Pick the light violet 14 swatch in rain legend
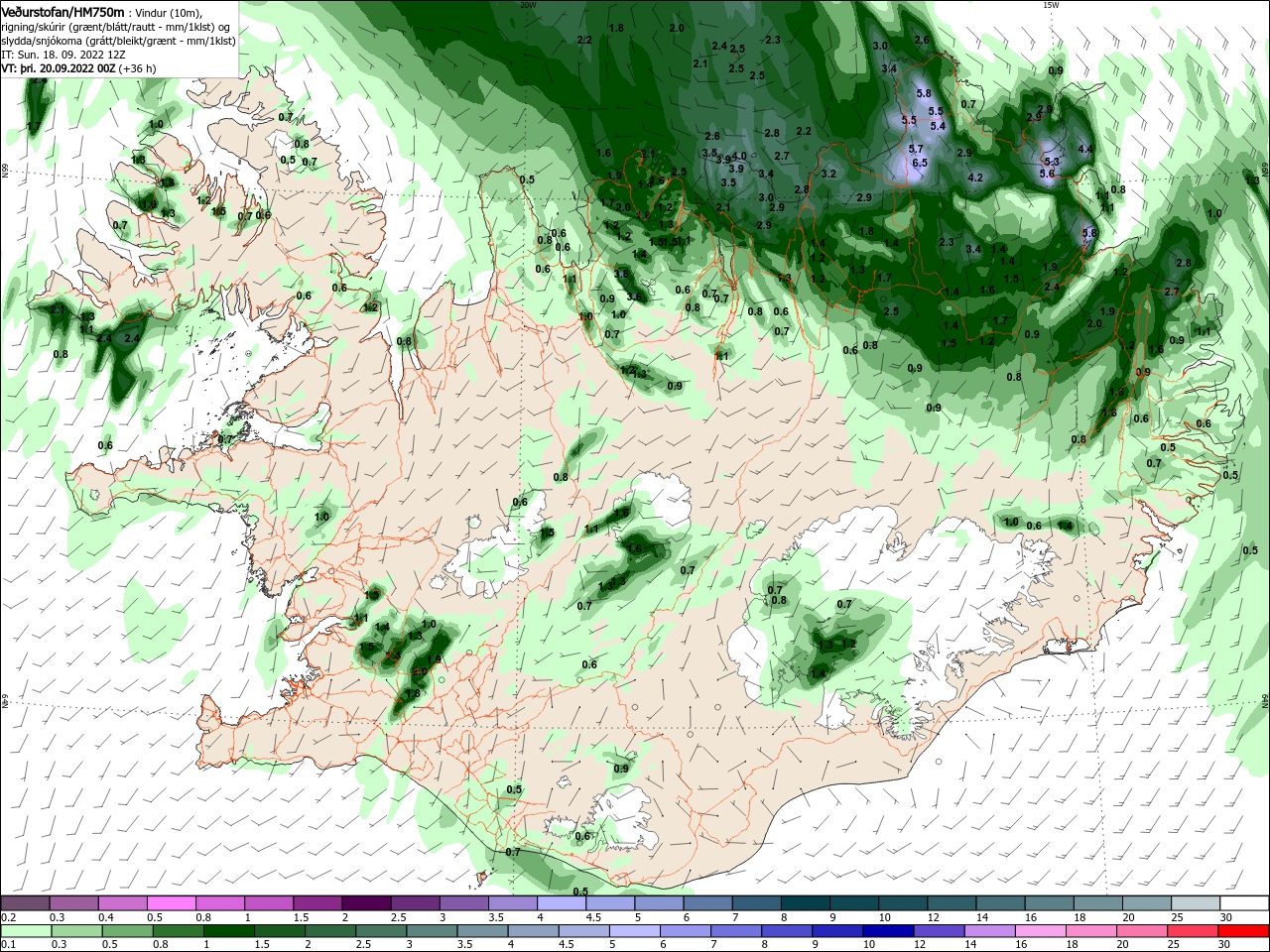 click(990, 931)
